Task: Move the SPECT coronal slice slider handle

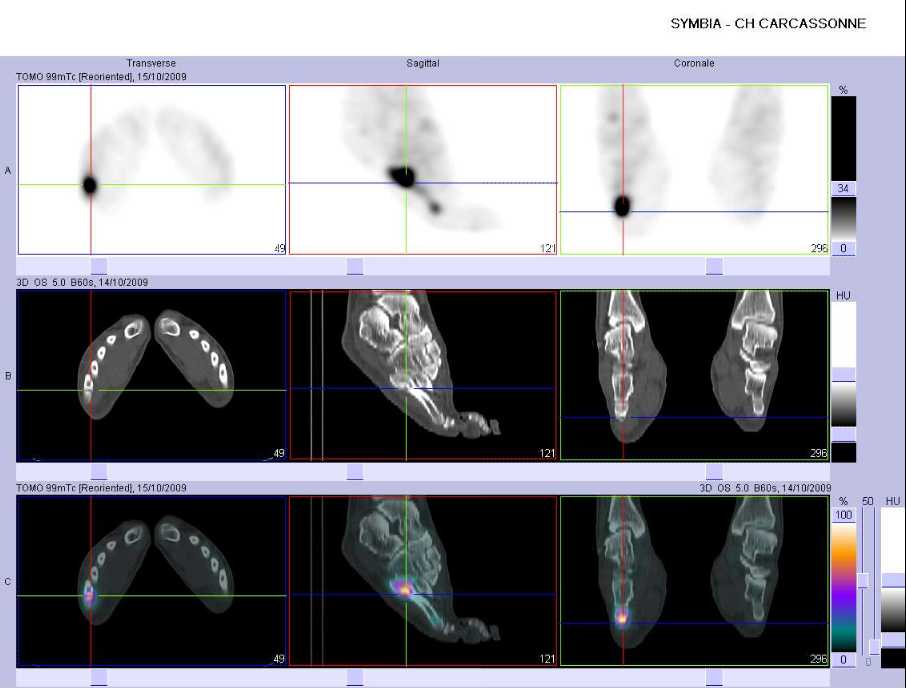Action: coord(714,266)
